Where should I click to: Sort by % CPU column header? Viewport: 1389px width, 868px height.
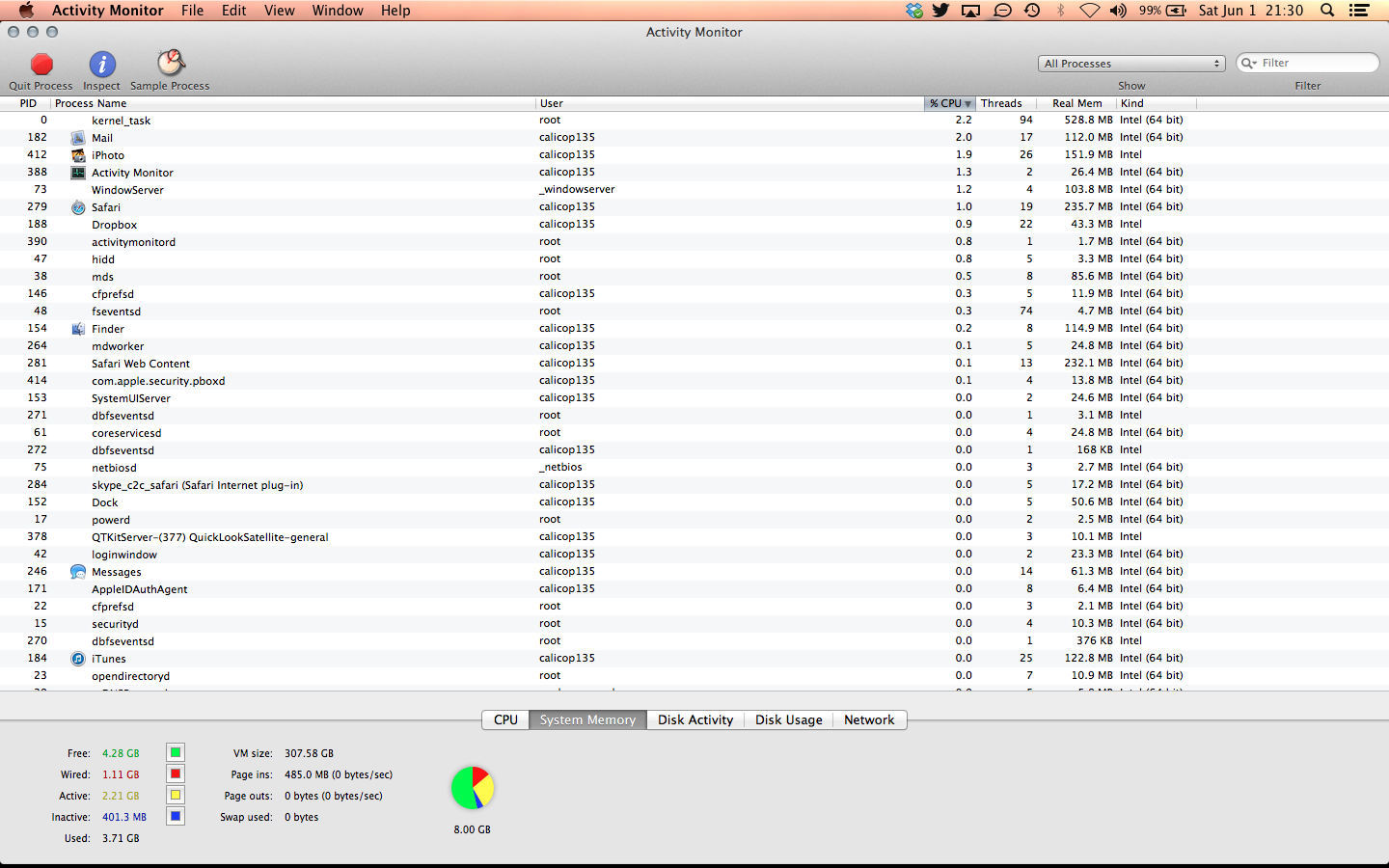(x=950, y=103)
